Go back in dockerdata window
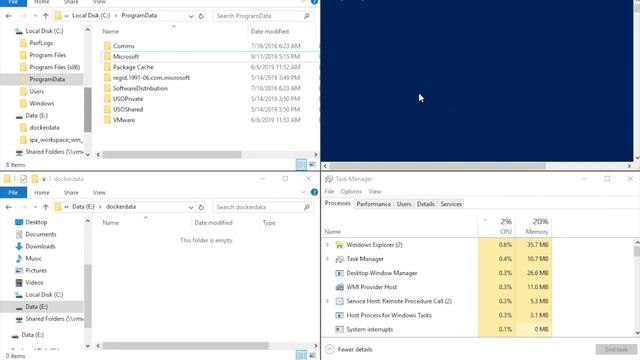This screenshot has height=360, width=640. (x=9, y=207)
